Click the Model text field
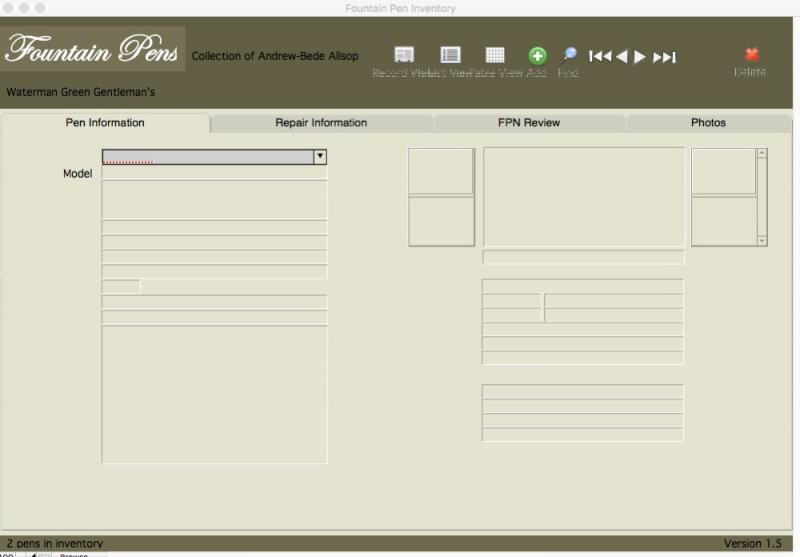This screenshot has width=800, height=557. 214,173
